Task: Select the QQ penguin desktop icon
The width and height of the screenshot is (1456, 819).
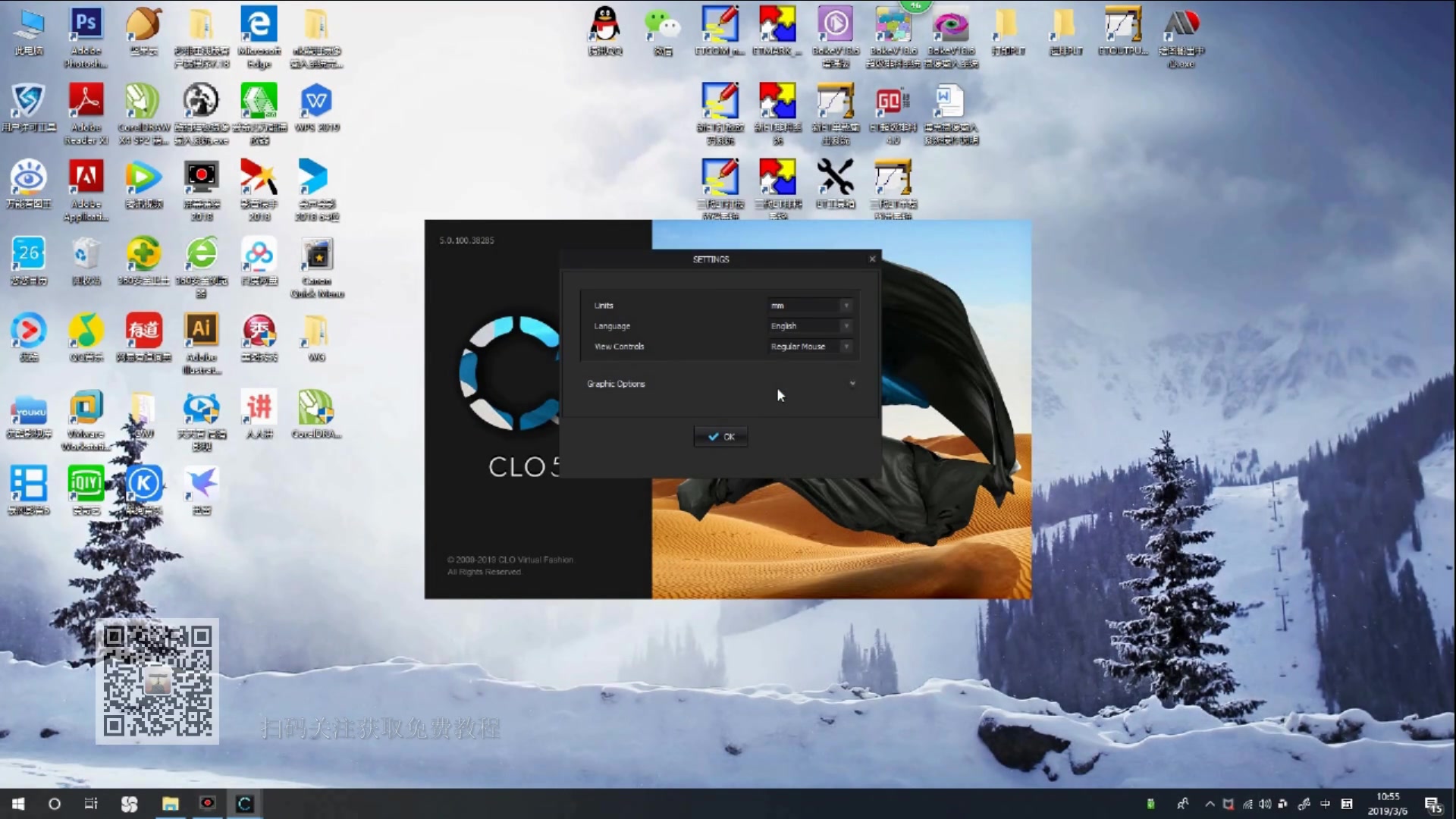Action: pos(604,26)
